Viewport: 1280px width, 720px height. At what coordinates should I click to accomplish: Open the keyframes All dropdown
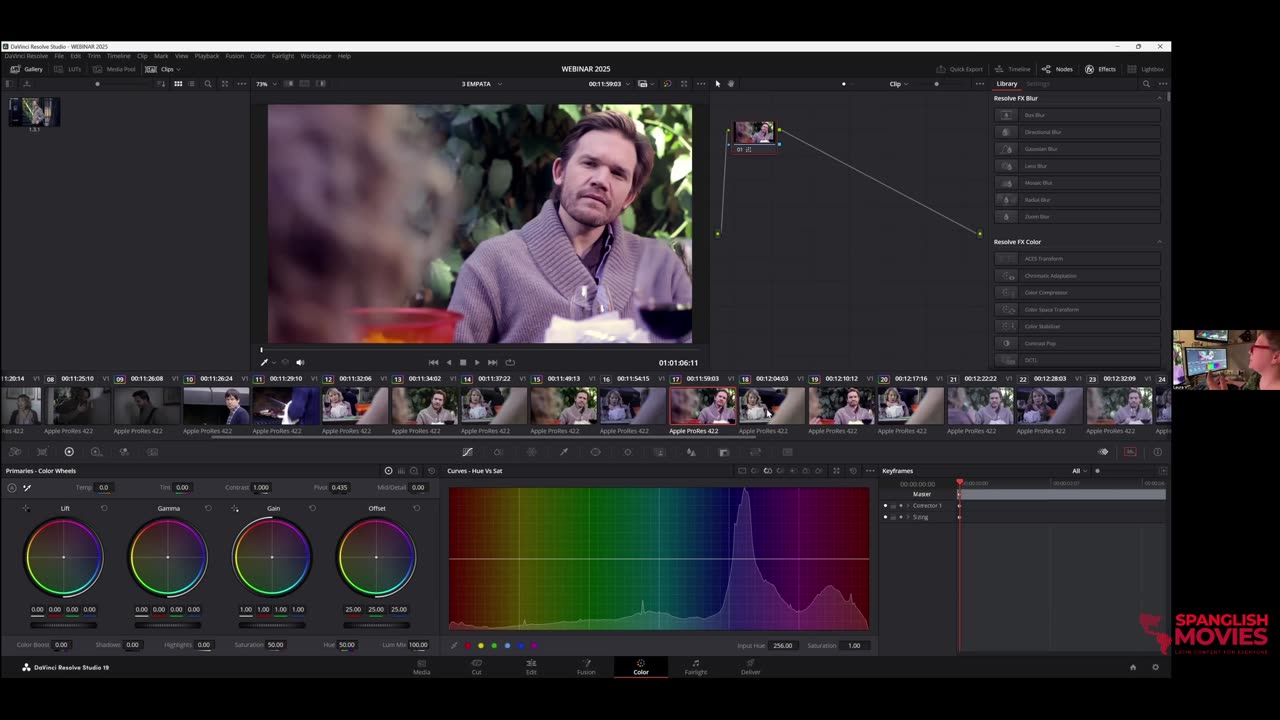tap(1080, 471)
